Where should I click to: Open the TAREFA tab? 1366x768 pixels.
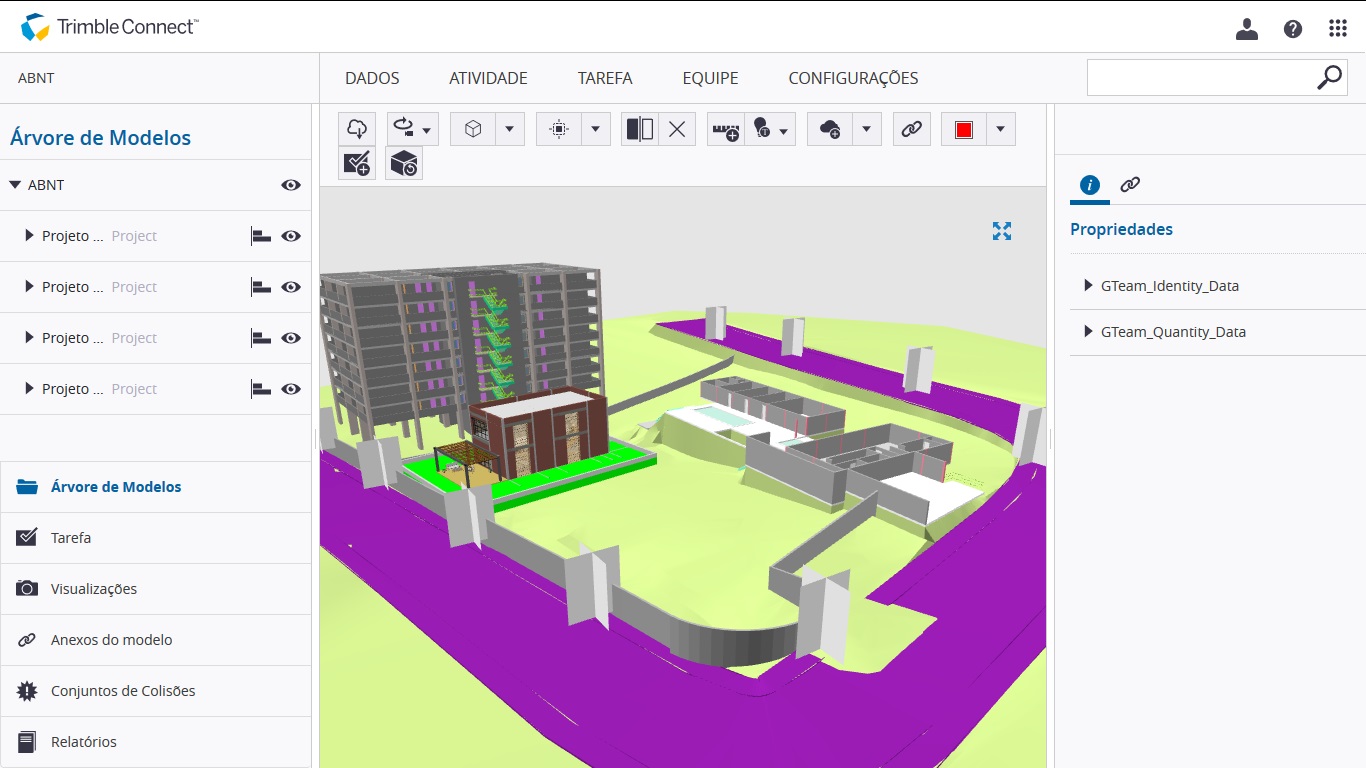[x=605, y=78]
